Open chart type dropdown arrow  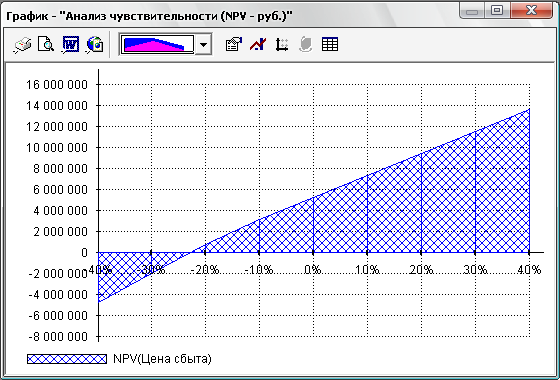203,45
